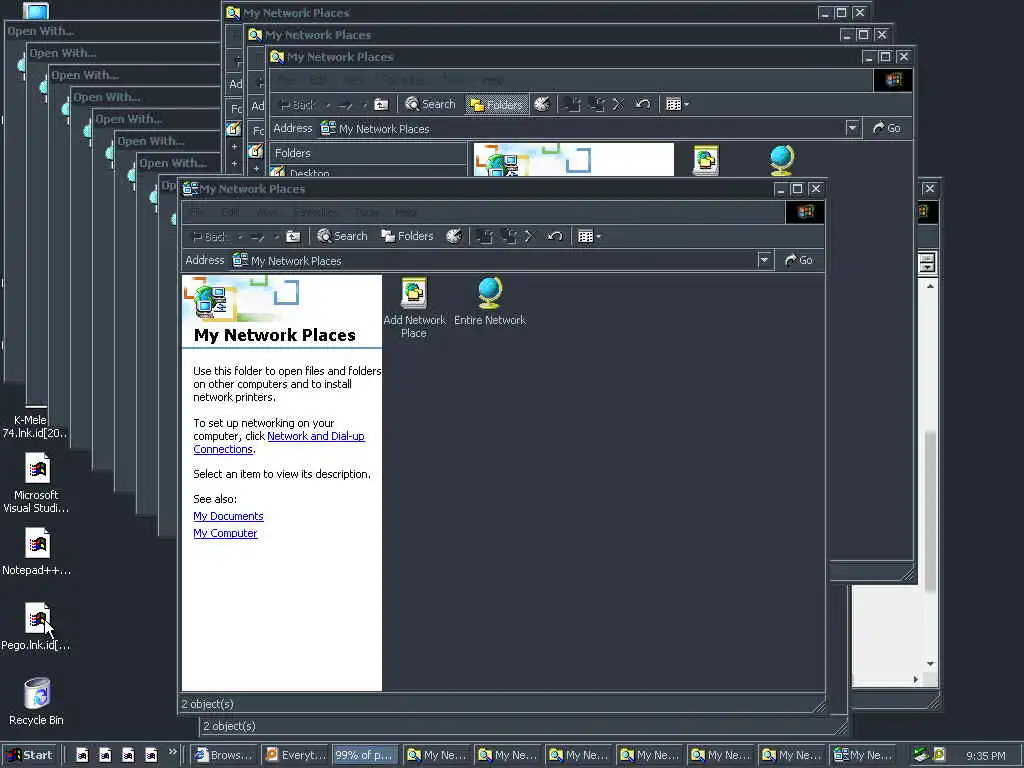The image size is (1024, 768).
Task: Open Views dropdown arrow in front window
Action: click(598, 236)
